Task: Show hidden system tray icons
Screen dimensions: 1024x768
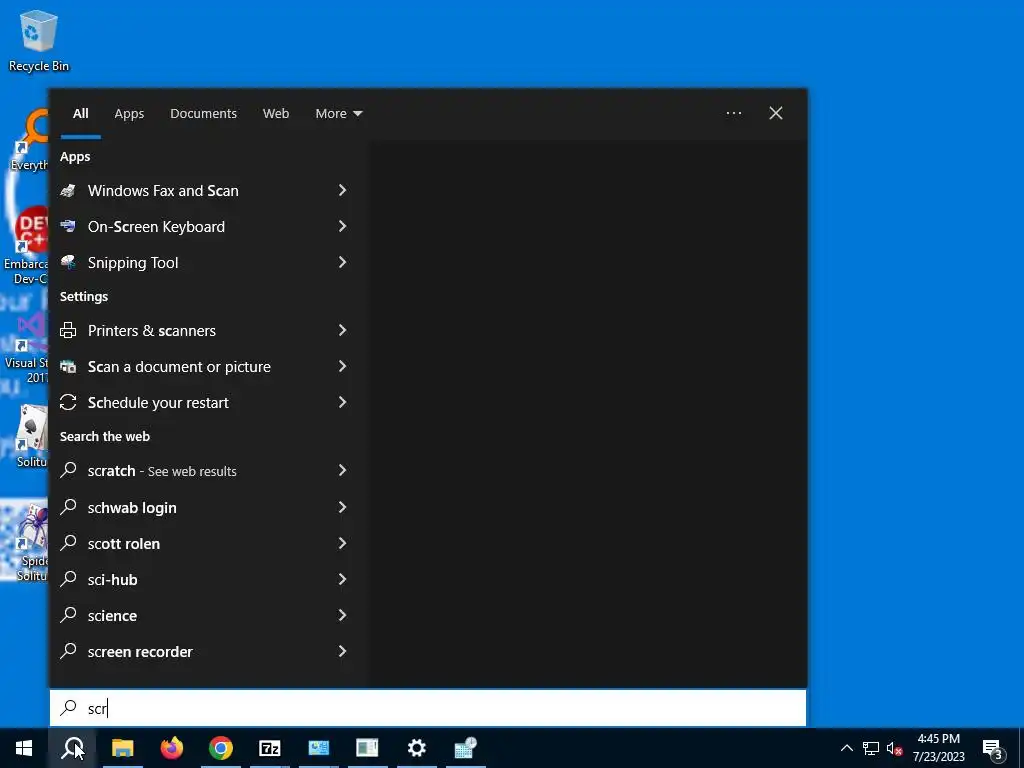Action: coord(846,748)
